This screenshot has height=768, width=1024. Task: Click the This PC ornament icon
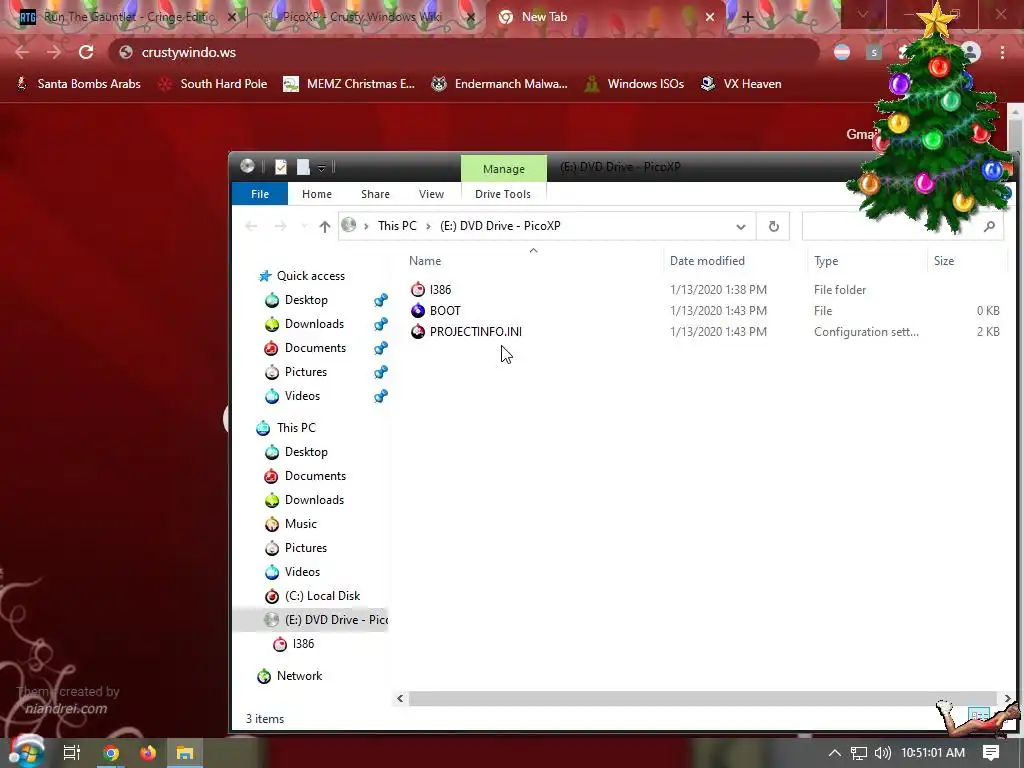coord(263,428)
